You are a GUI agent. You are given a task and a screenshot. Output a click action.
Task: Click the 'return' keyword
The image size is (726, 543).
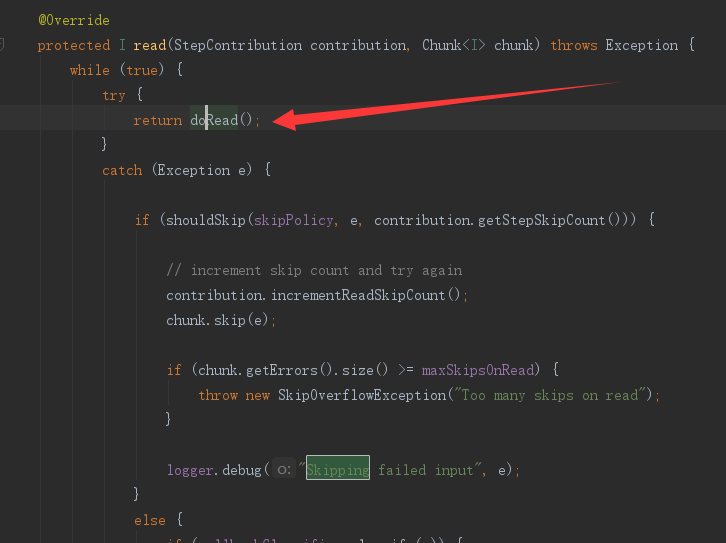pyautogui.click(x=158, y=120)
